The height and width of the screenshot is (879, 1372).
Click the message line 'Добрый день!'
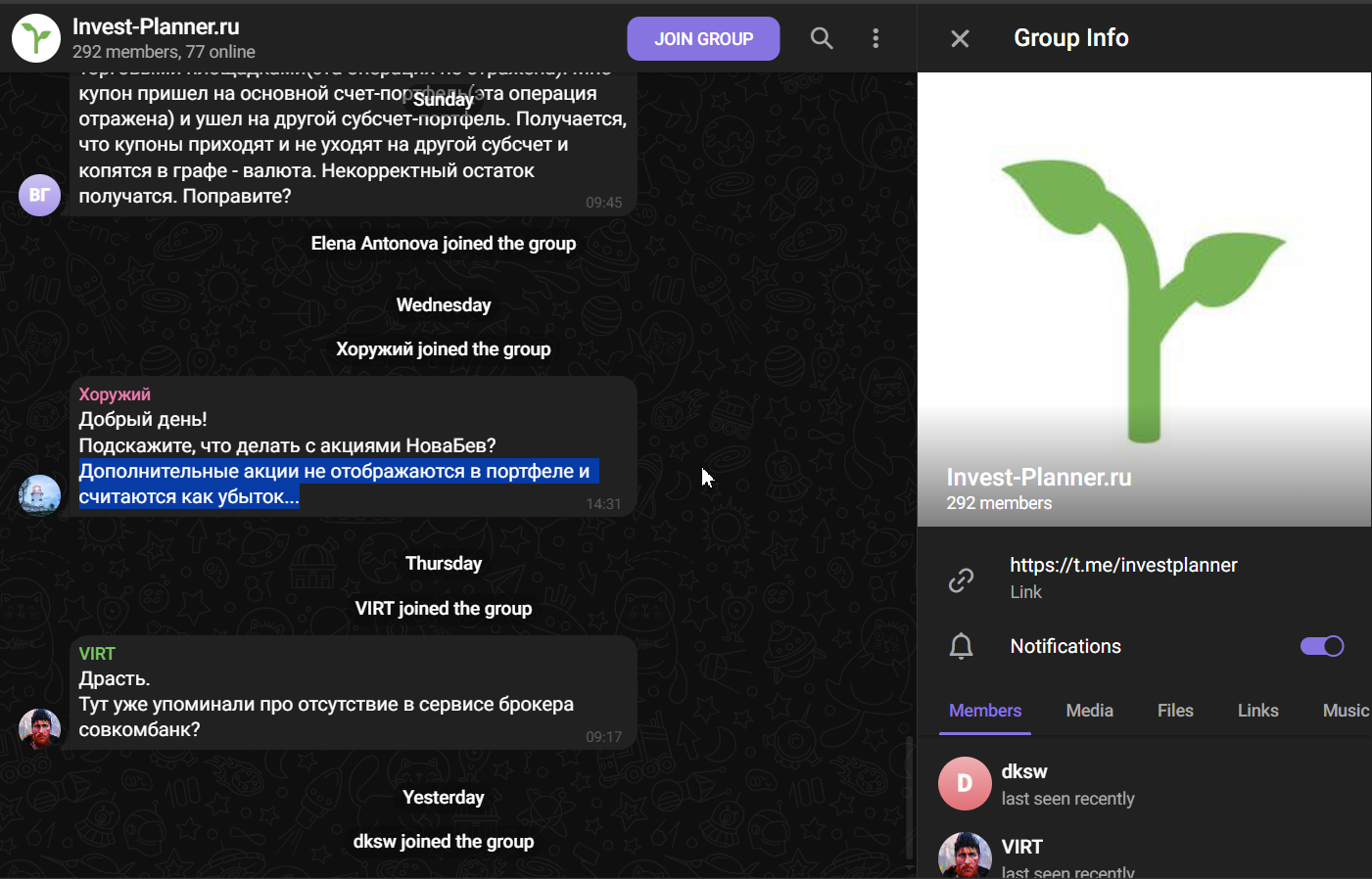pos(143,419)
